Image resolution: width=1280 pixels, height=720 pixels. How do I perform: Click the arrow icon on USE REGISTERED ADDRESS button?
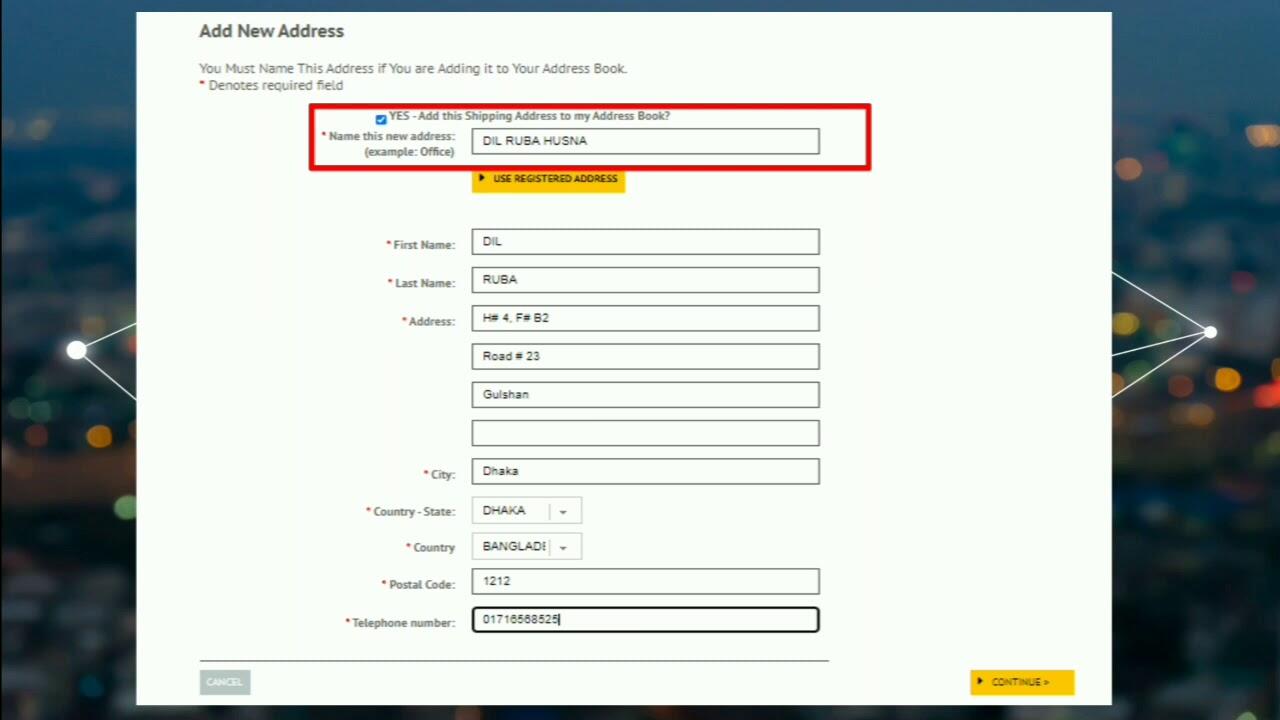pos(481,178)
